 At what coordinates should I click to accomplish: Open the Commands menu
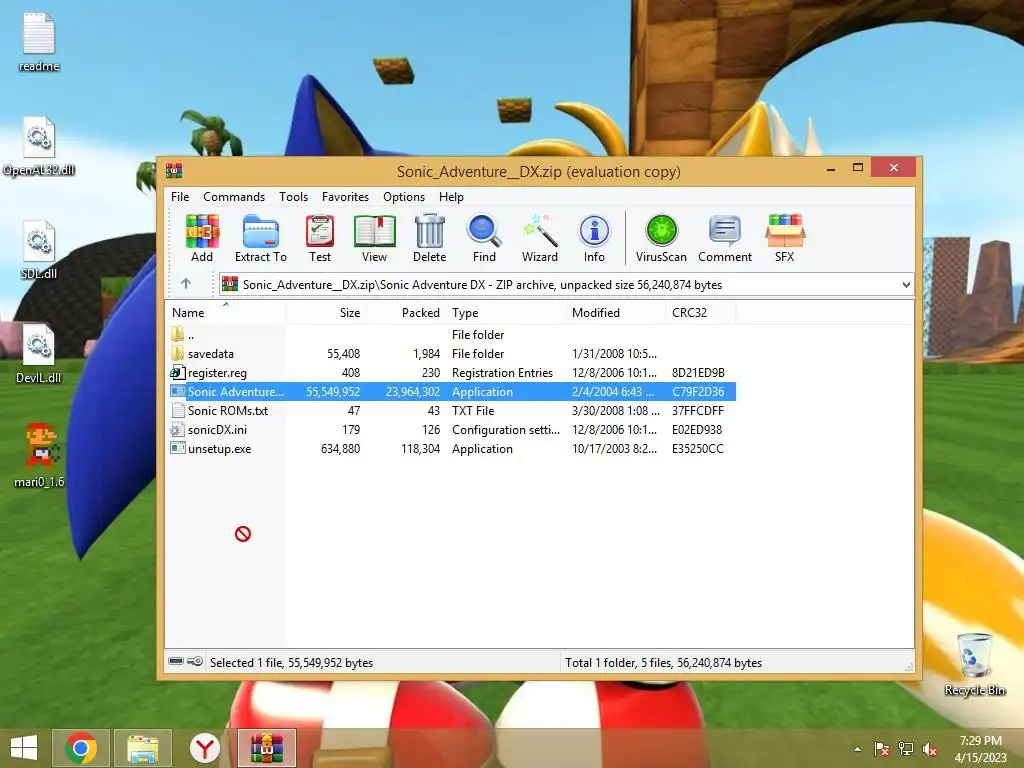click(234, 197)
